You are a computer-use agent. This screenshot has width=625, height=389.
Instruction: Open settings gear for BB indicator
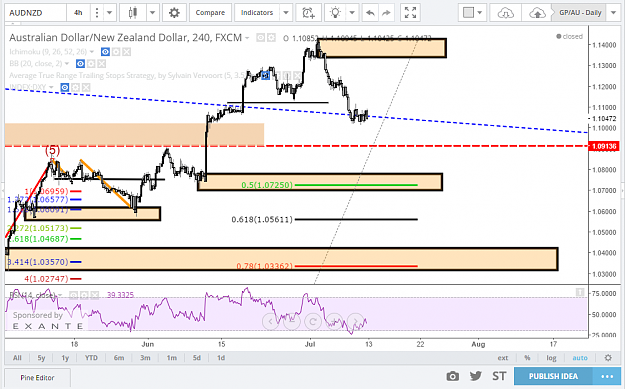(91, 64)
